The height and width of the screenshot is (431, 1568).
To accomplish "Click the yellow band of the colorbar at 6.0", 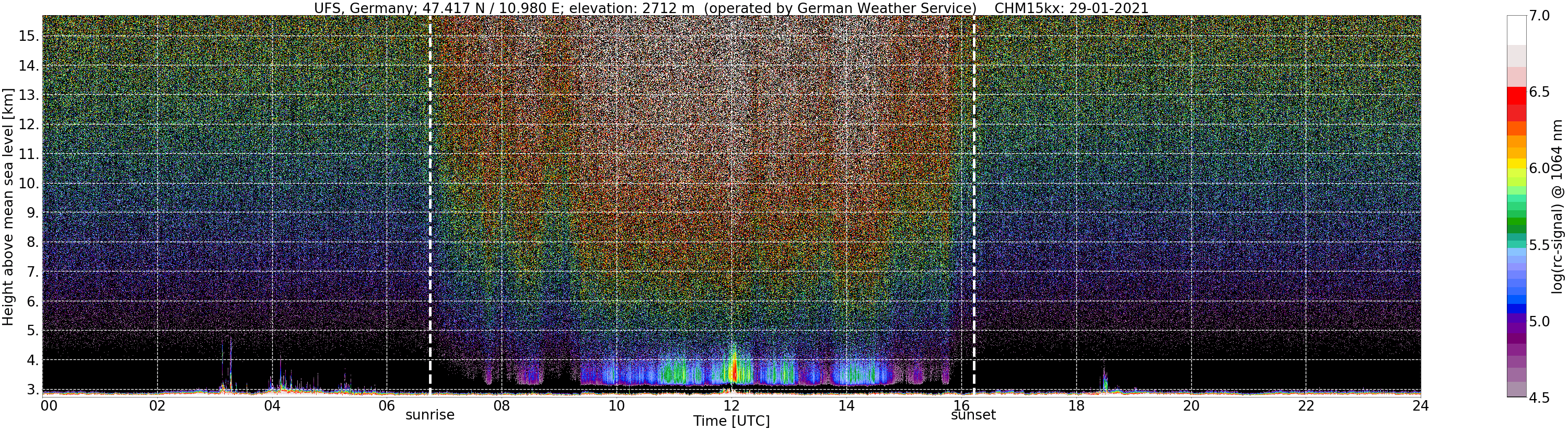I will coord(1516,163).
